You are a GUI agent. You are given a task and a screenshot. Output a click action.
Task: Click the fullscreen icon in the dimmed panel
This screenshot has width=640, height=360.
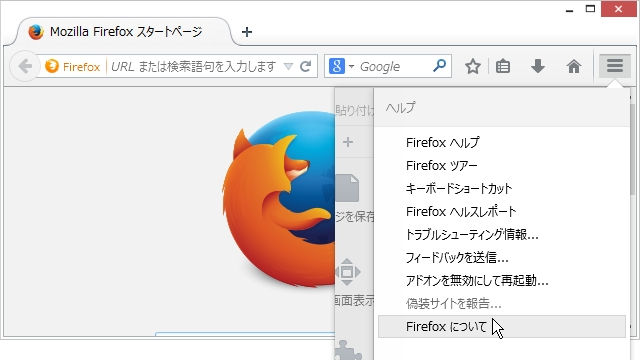(347, 272)
